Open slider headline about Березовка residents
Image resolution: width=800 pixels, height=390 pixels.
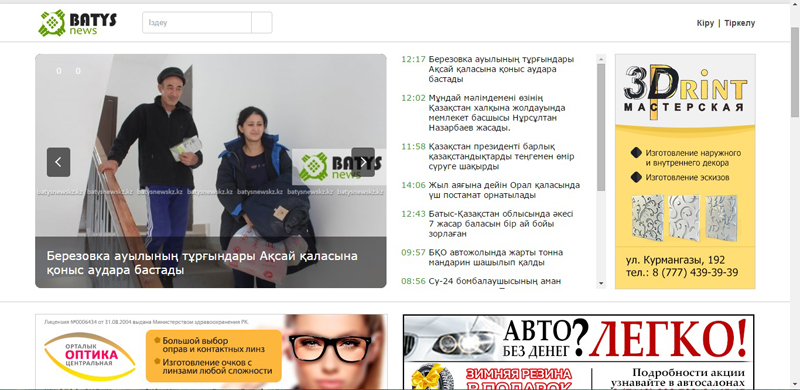coord(202,262)
